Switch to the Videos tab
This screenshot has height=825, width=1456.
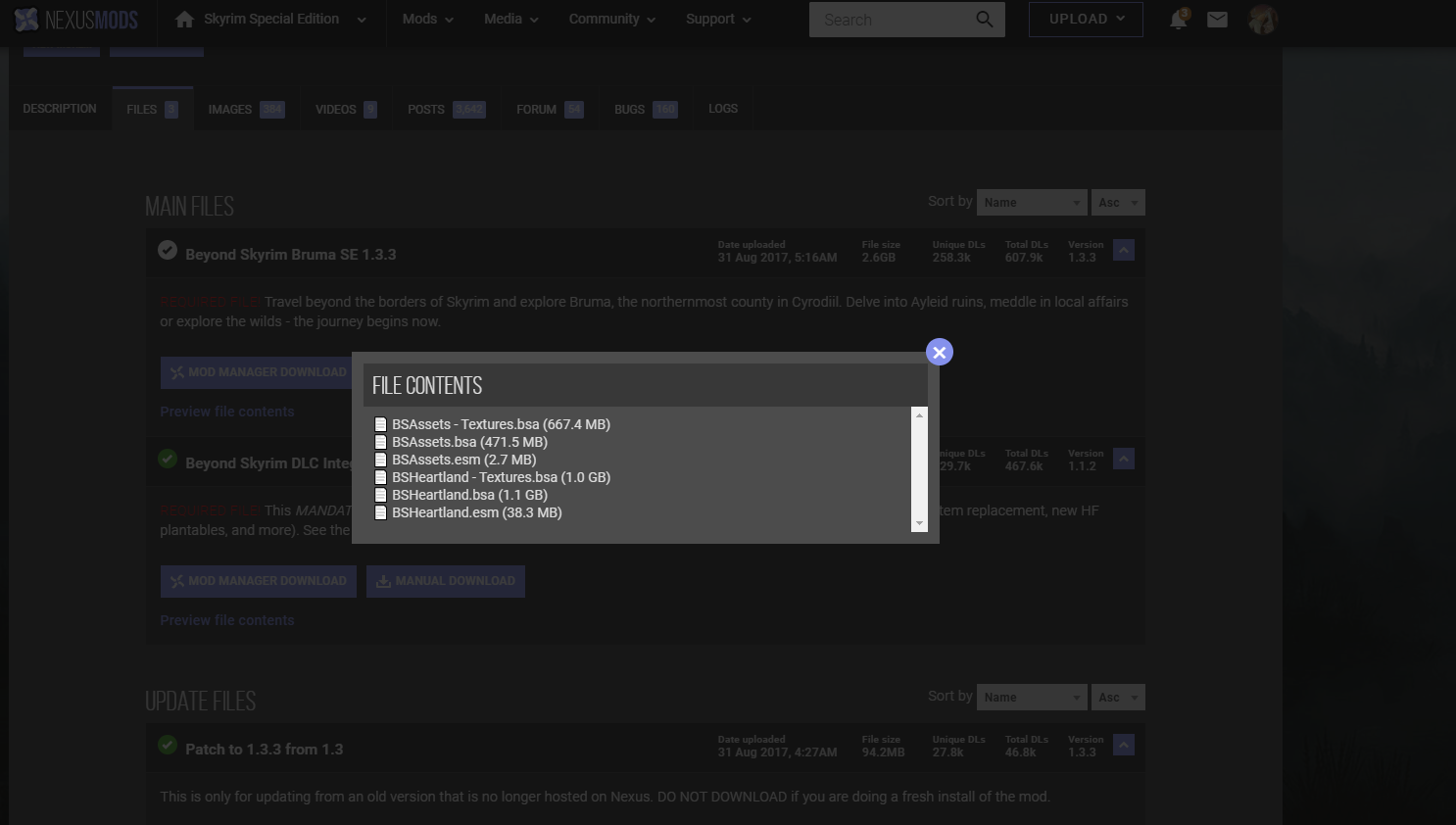pyautogui.click(x=346, y=109)
